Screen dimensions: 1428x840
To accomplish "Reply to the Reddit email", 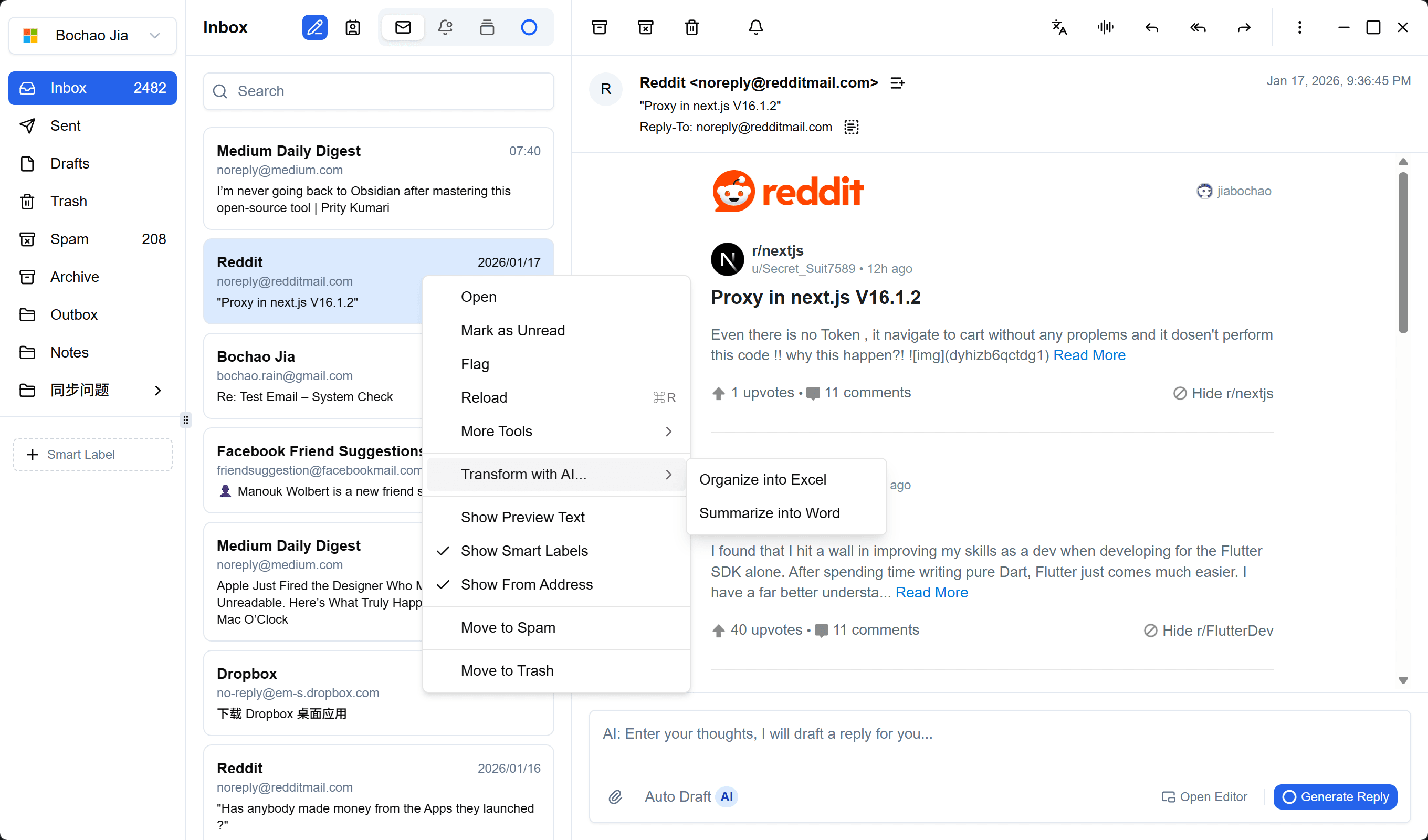I will point(1151,27).
